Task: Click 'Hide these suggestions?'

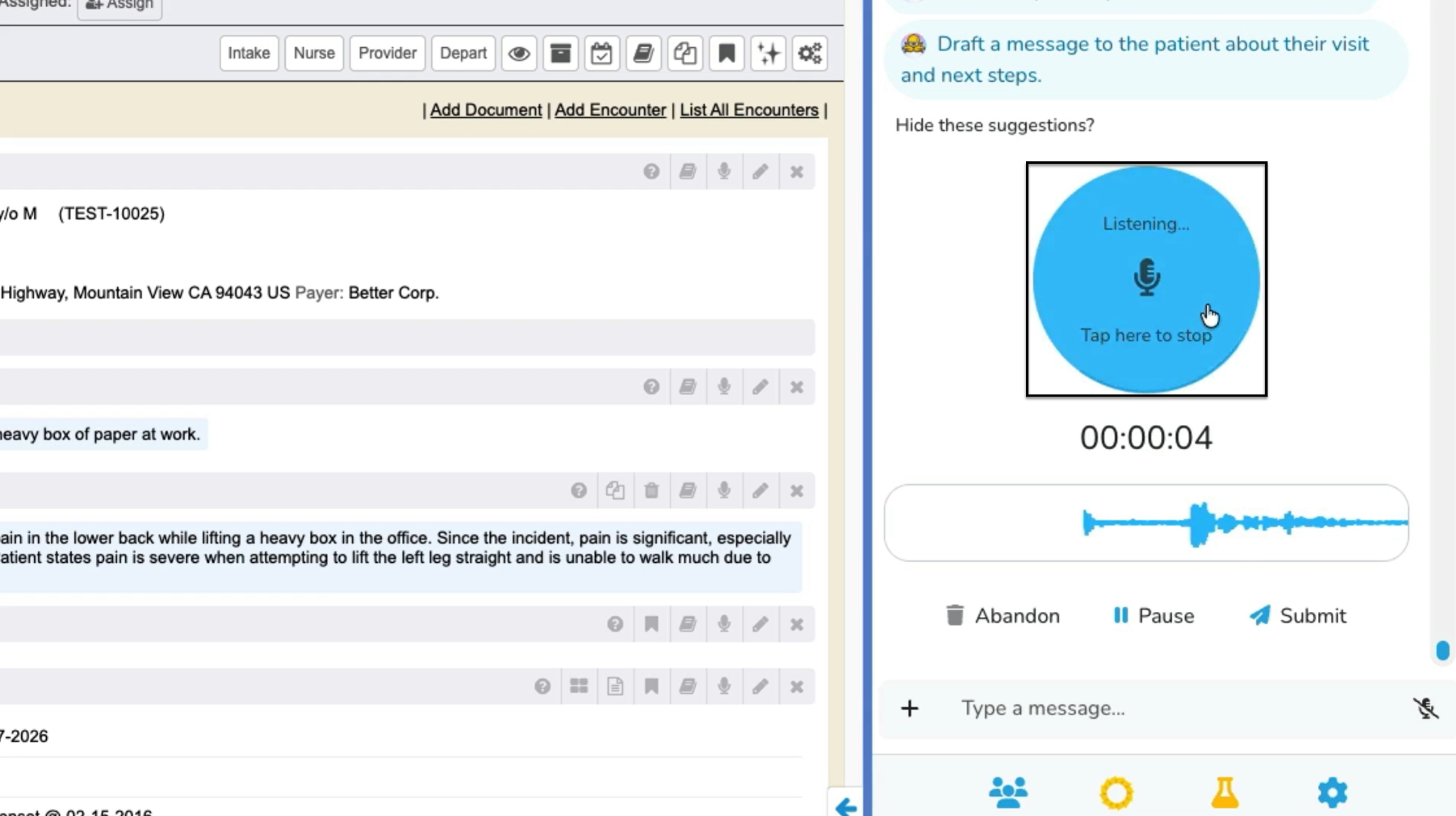Action: tap(995, 125)
